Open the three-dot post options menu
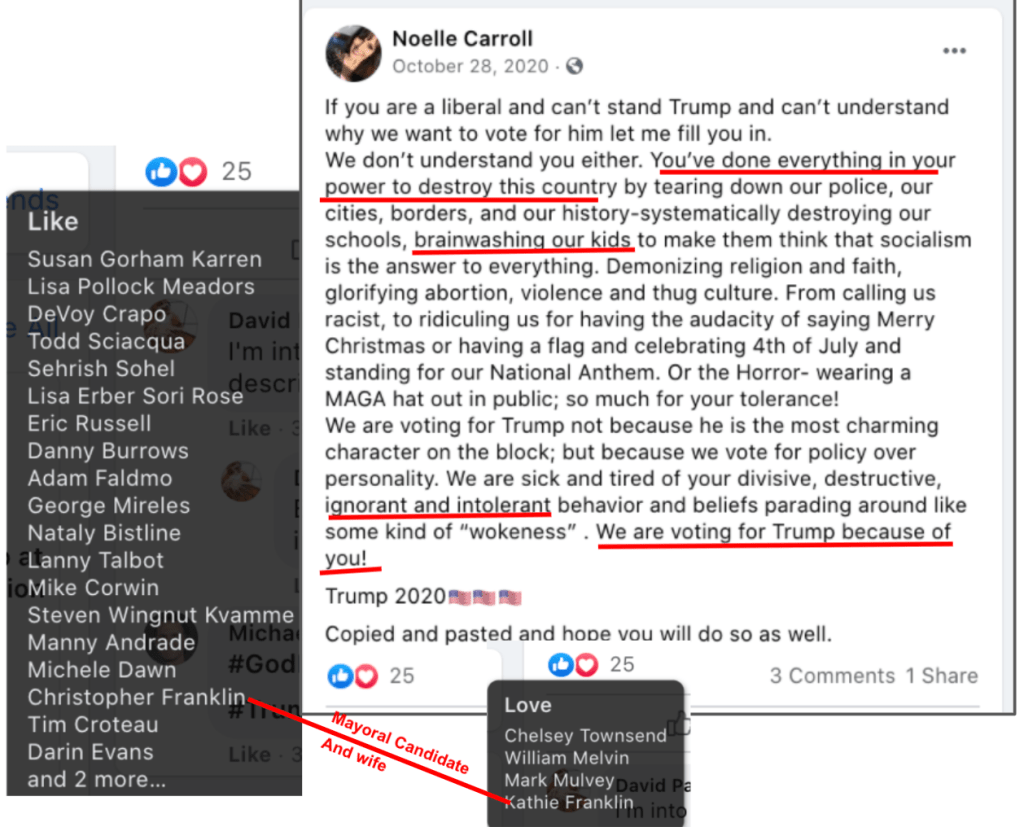The width and height of the screenshot is (1024, 827). click(954, 51)
